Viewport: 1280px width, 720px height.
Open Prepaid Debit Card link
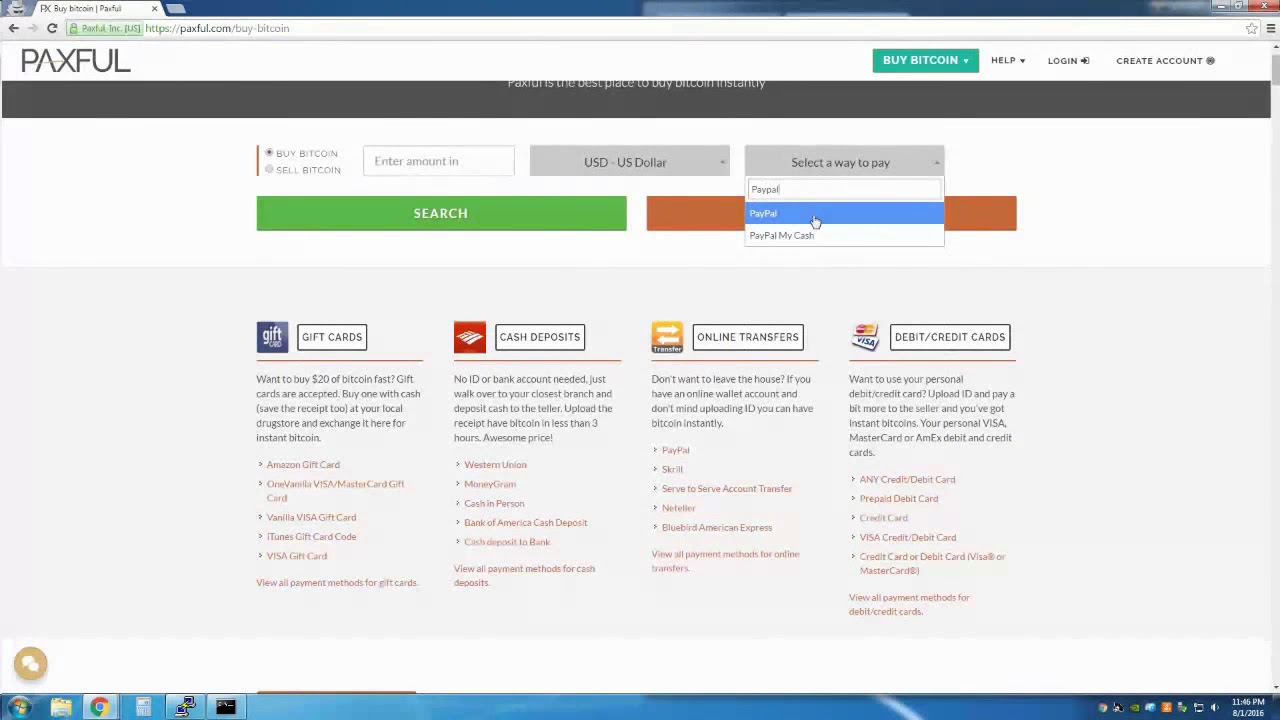click(x=899, y=498)
